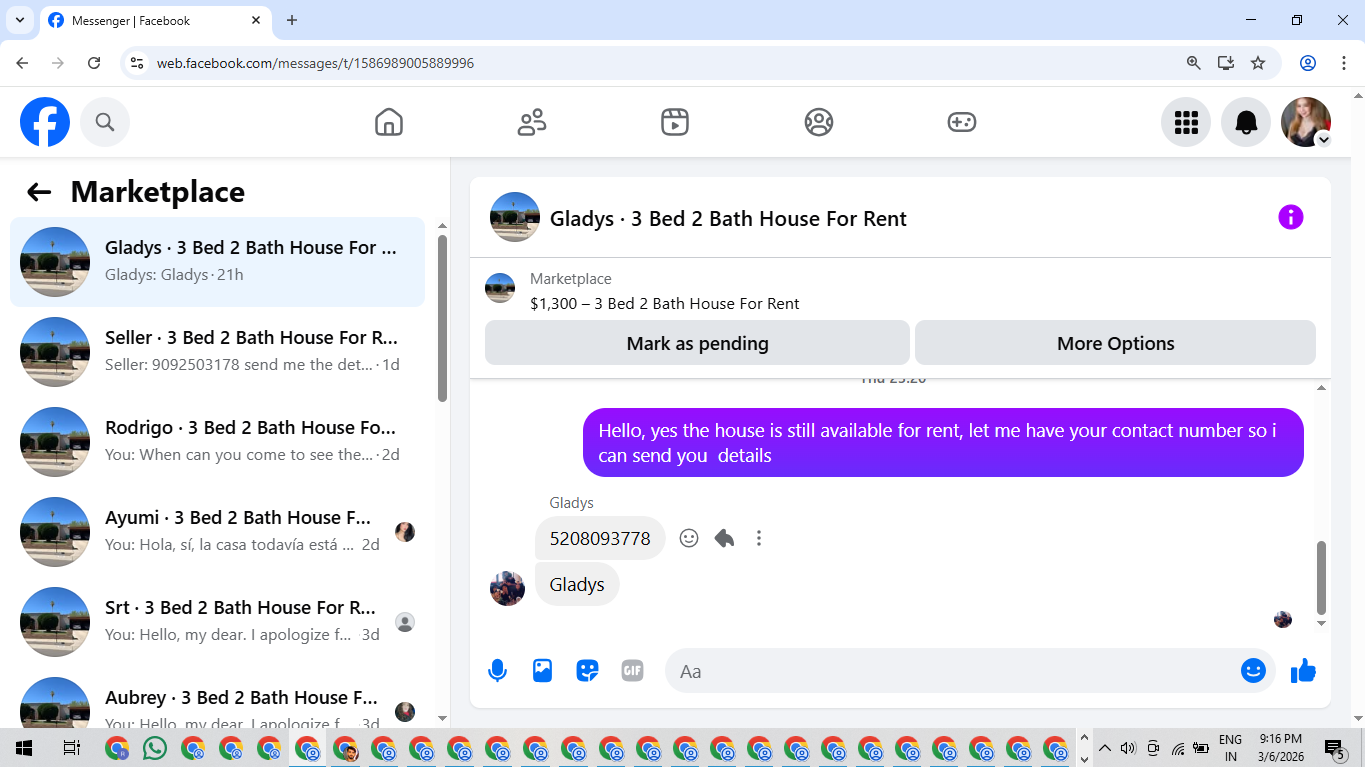Select the purple sent message bubble
1365x767 pixels.
[x=943, y=442]
